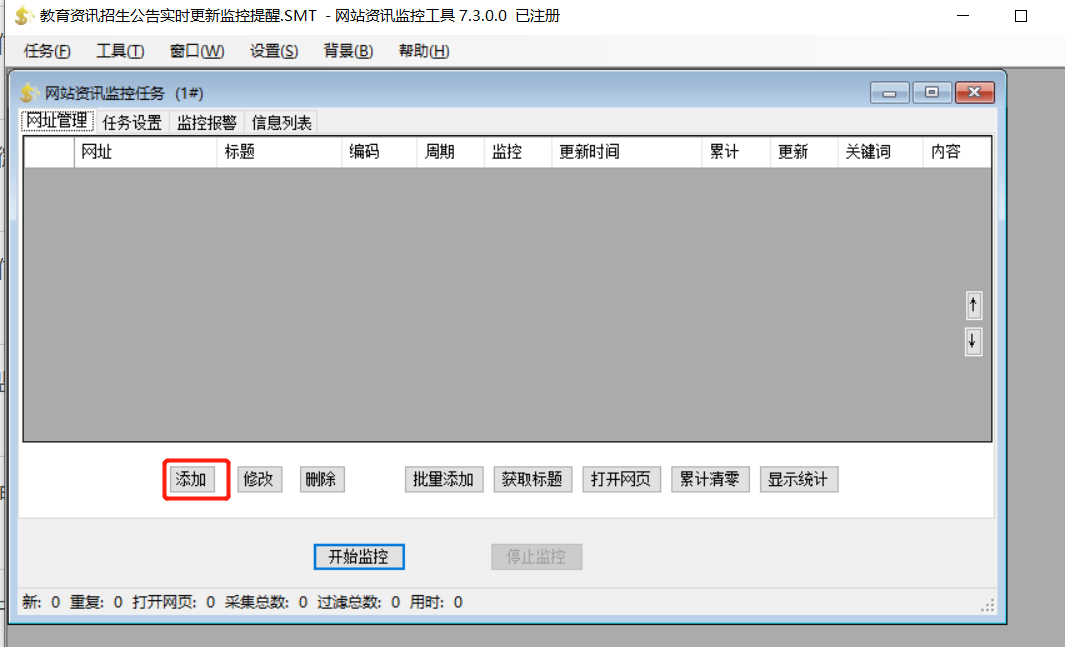This screenshot has width=1065, height=647.
Task: Click the 内容 column header
Action: tap(957, 152)
